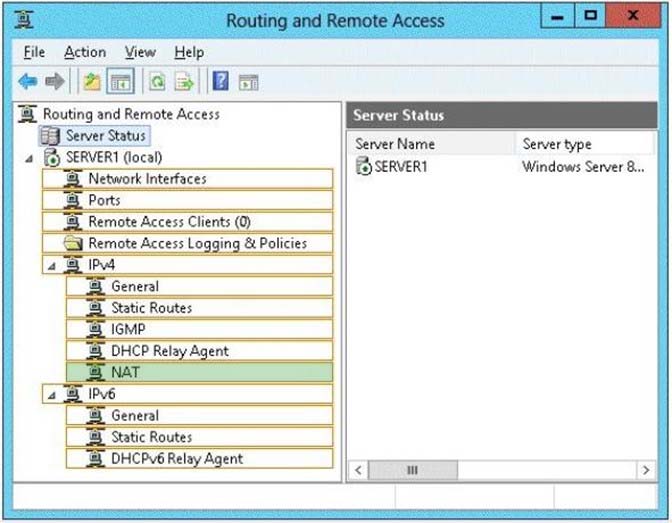Image resolution: width=672 pixels, height=523 pixels.
Task: Click the icon next to Routing and Remote Access root node
Action: point(28,114)
